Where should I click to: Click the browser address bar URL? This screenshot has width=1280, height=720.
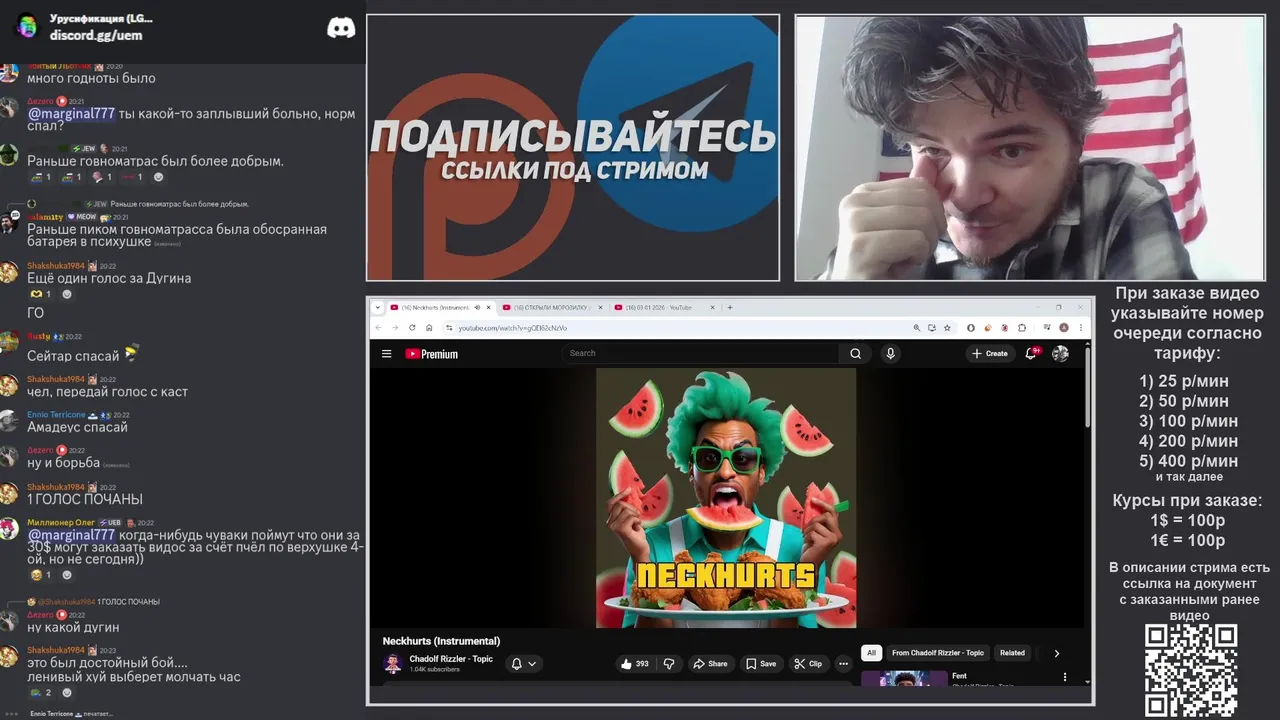tap(512, 328)
